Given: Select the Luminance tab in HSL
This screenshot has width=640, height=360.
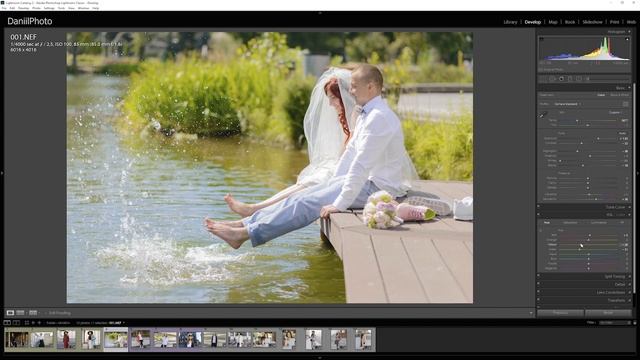Looking at the screenshot, I should pos(599,222).
